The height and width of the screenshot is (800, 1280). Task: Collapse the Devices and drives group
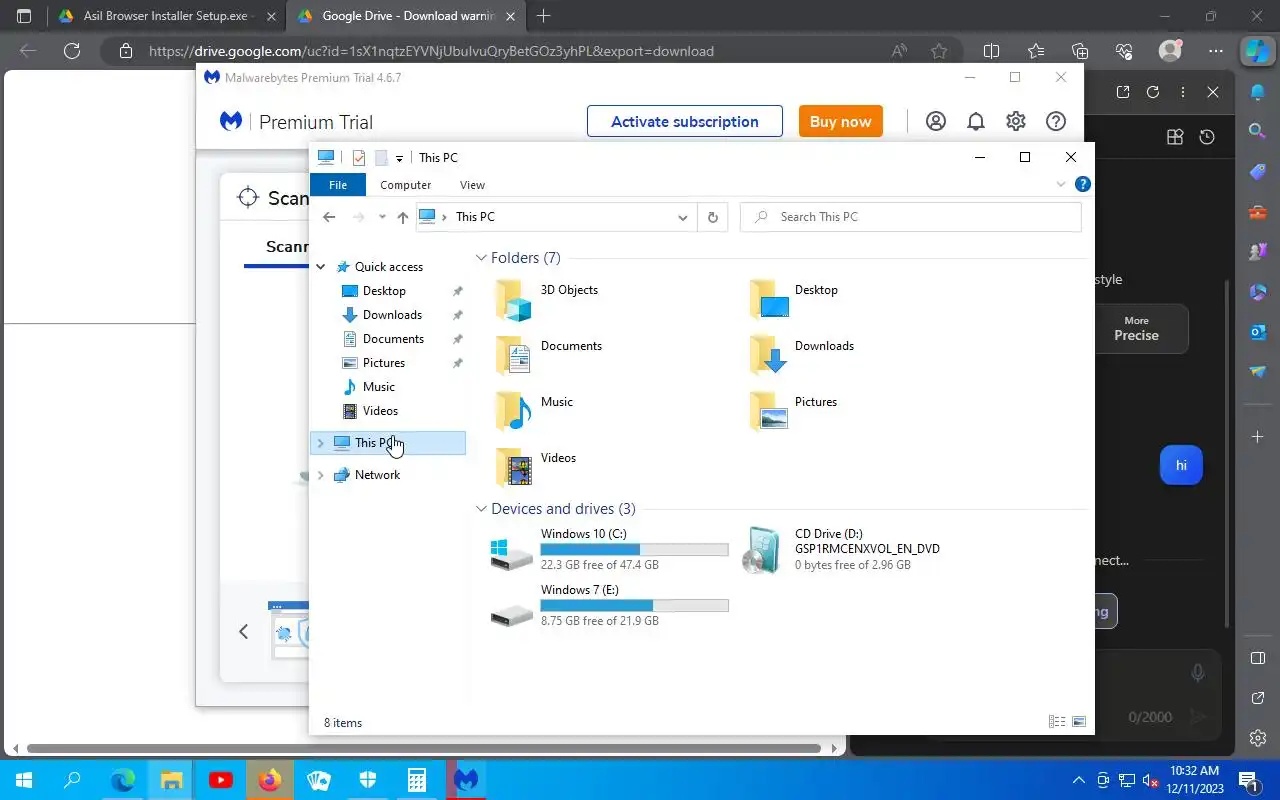[x=481, y=509]
